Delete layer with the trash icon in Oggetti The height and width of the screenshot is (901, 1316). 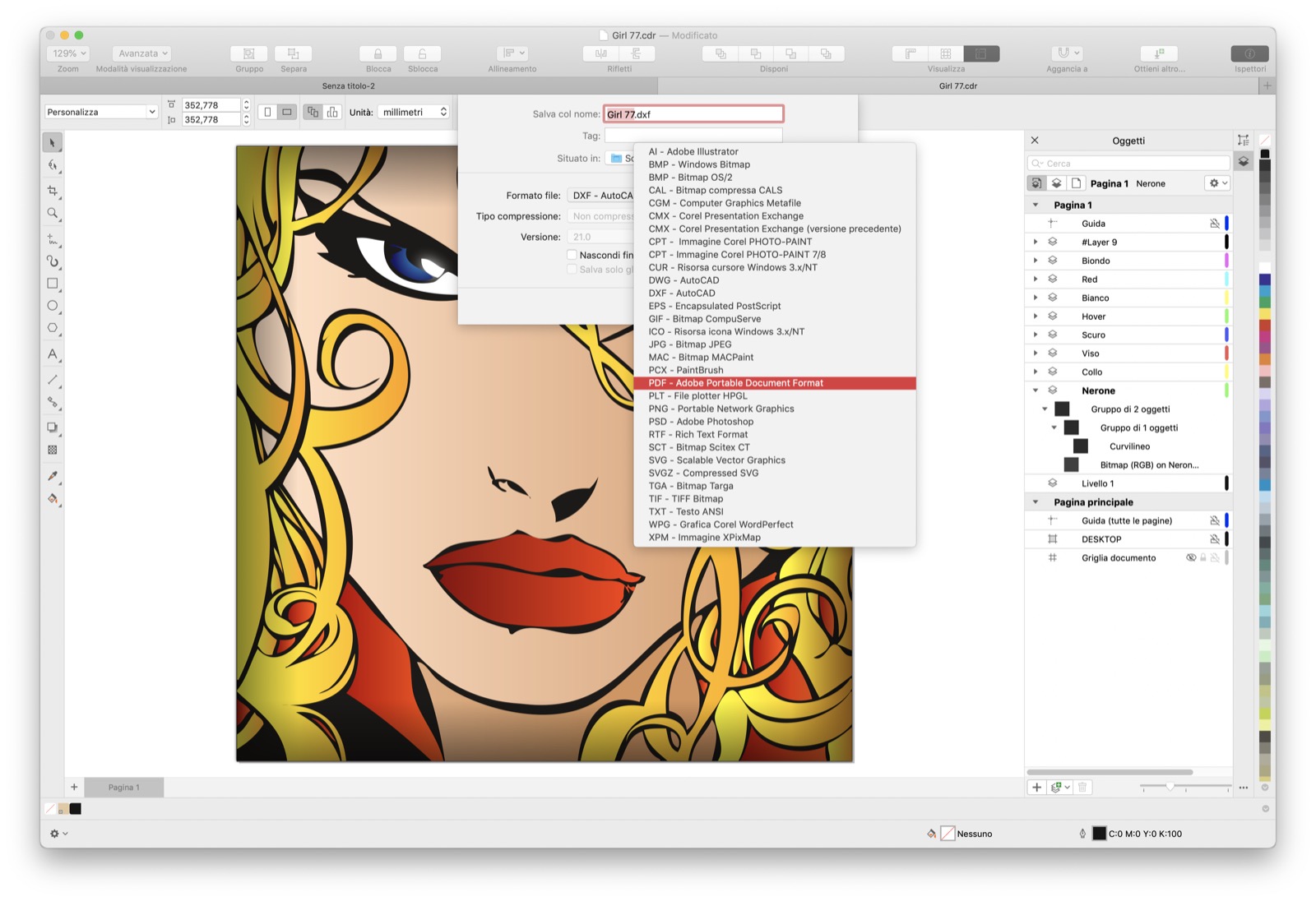[1082, 788]
